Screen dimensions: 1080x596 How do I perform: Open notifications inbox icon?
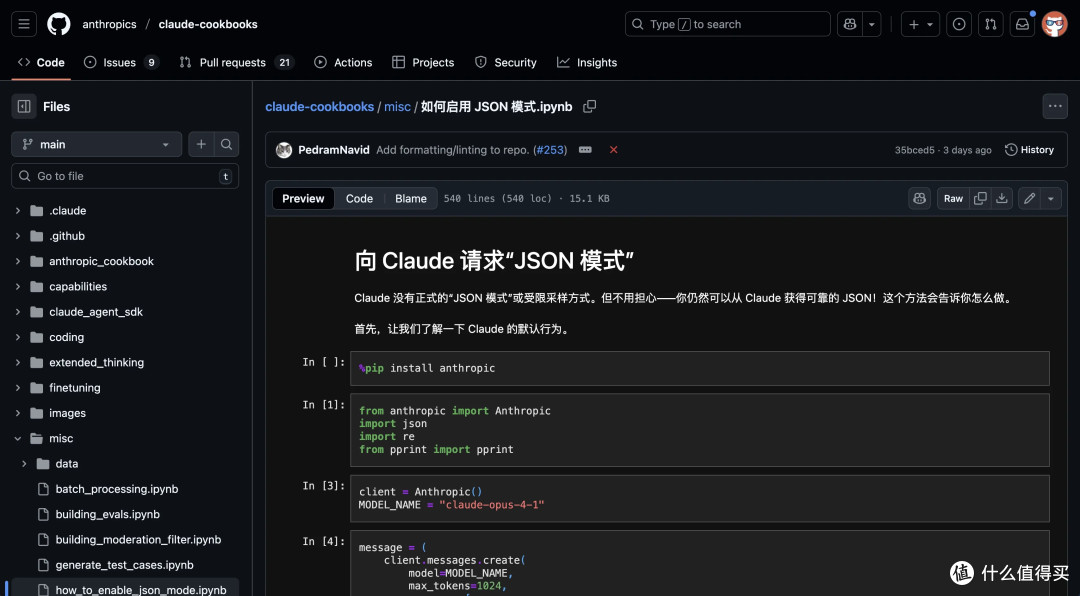point(1022,24)
